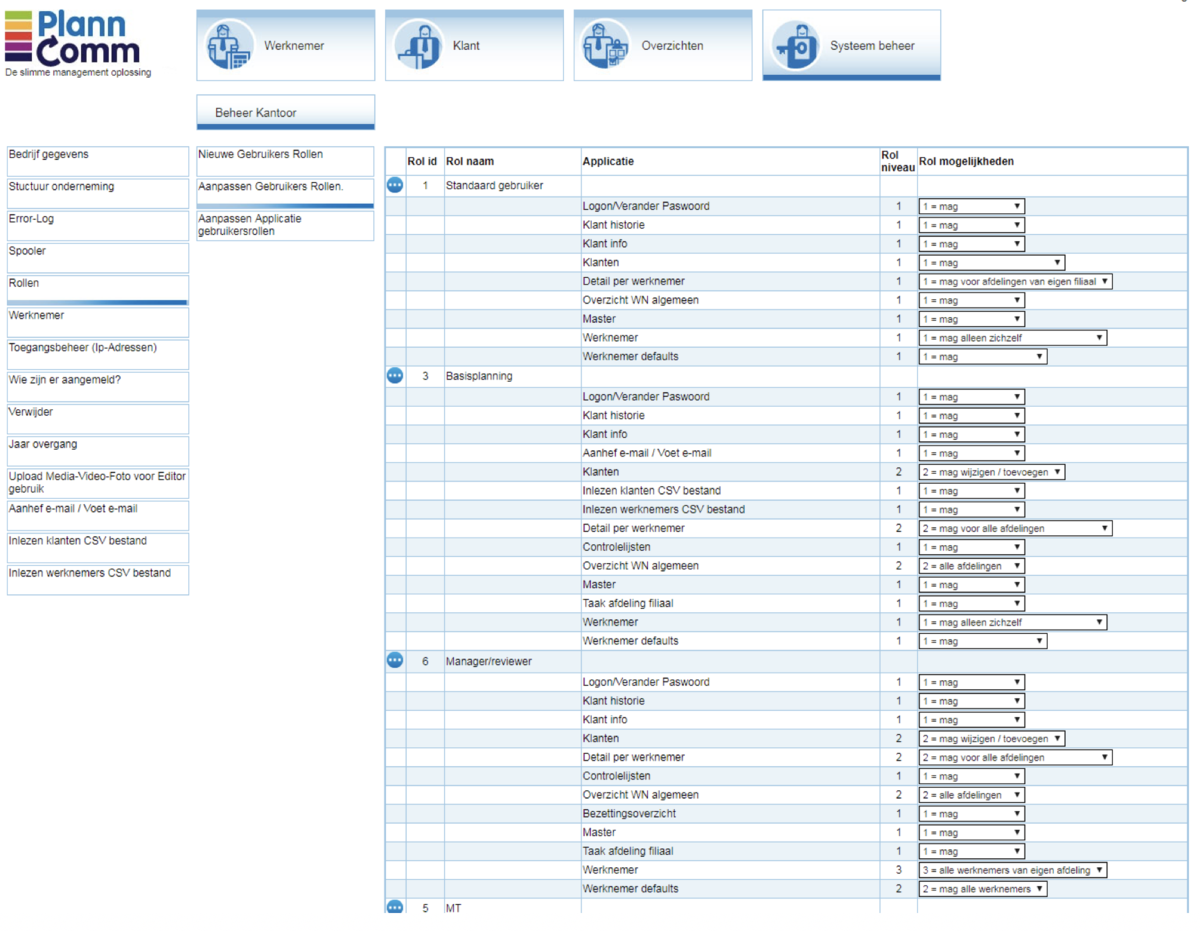This screenshot has width=1200, height=931.
Task: Click blue dots icon beside MT role
Action: point(395,907)
